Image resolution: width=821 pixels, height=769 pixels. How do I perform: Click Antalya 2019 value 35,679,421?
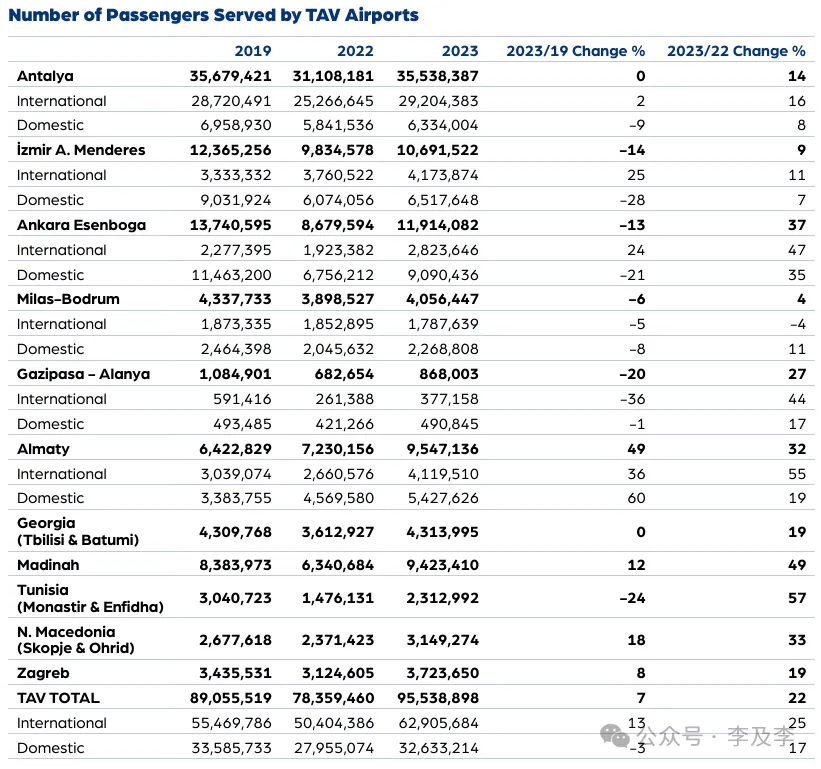[230, 76]
